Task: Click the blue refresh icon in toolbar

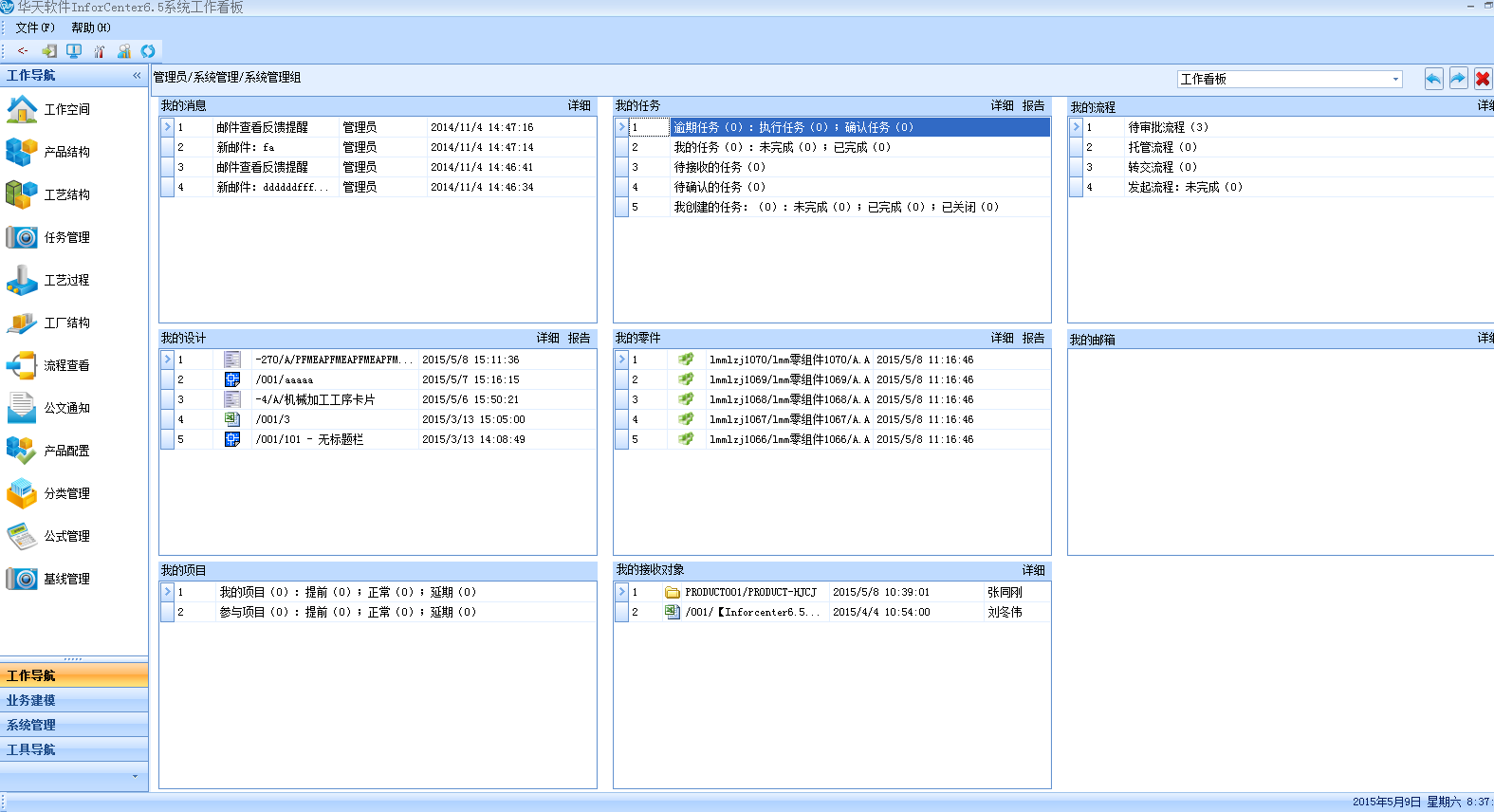Action: [148, 51]
